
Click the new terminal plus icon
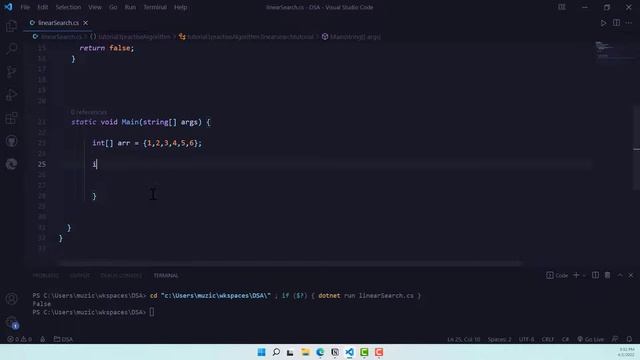coord(576,276)
